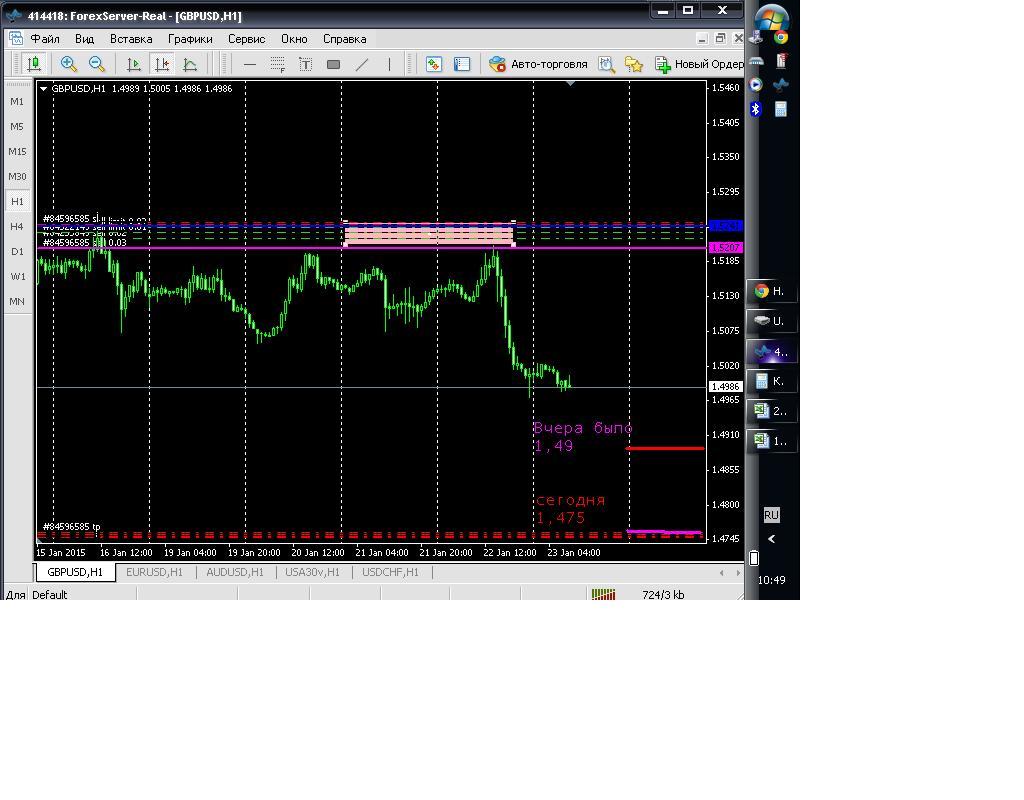The height and width of the screenshot is (800, 1024).
Task: Select the 'Вчера было 1,49' text label
Action: click(x=583, y=437)
